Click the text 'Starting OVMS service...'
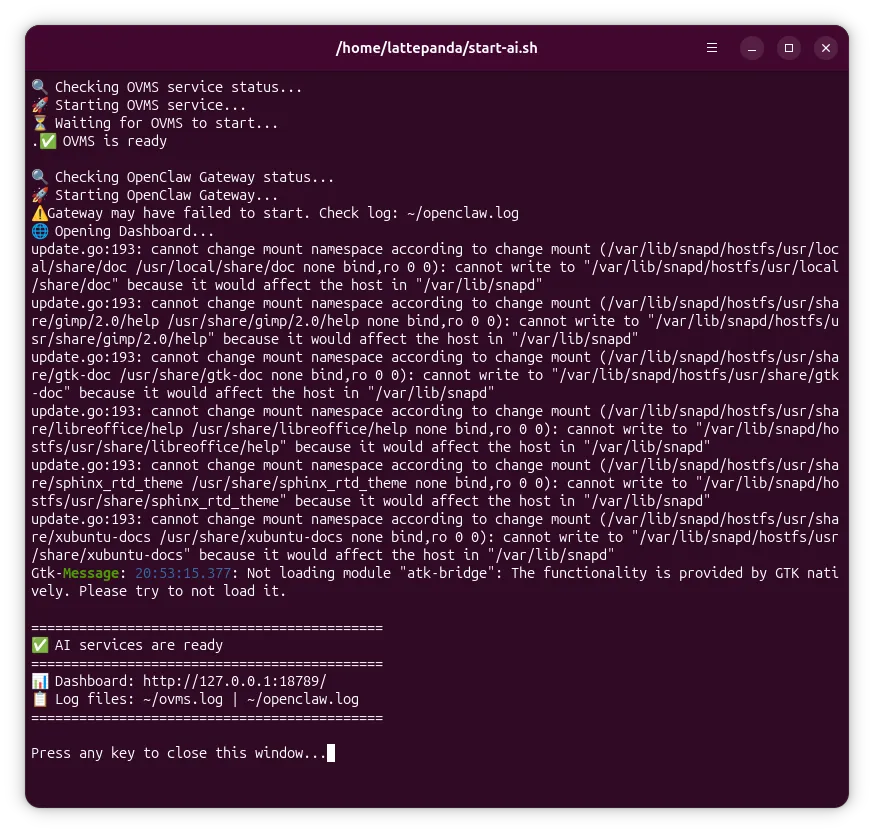This screenshot has height=833, width=874. (x=150, y=105)
